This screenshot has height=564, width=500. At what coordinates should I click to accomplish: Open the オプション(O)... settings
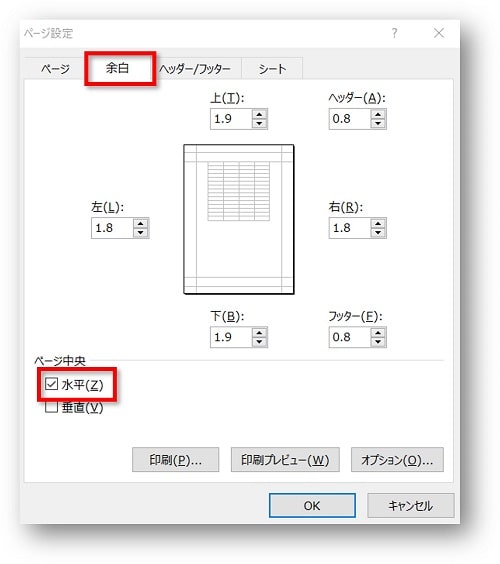pyautogui.click(x=397, y=459)
